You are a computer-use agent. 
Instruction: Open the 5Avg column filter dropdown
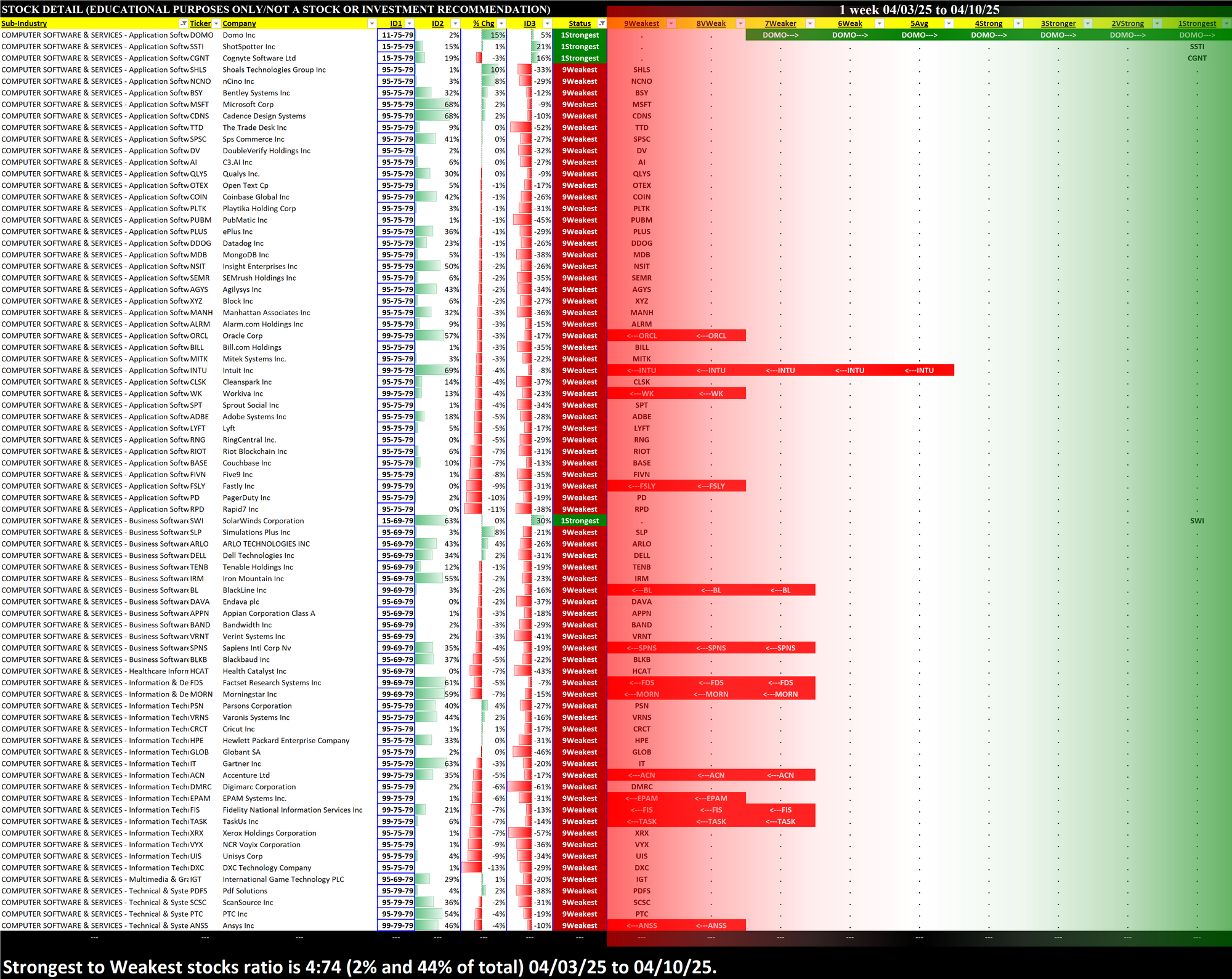click(949, 23)
